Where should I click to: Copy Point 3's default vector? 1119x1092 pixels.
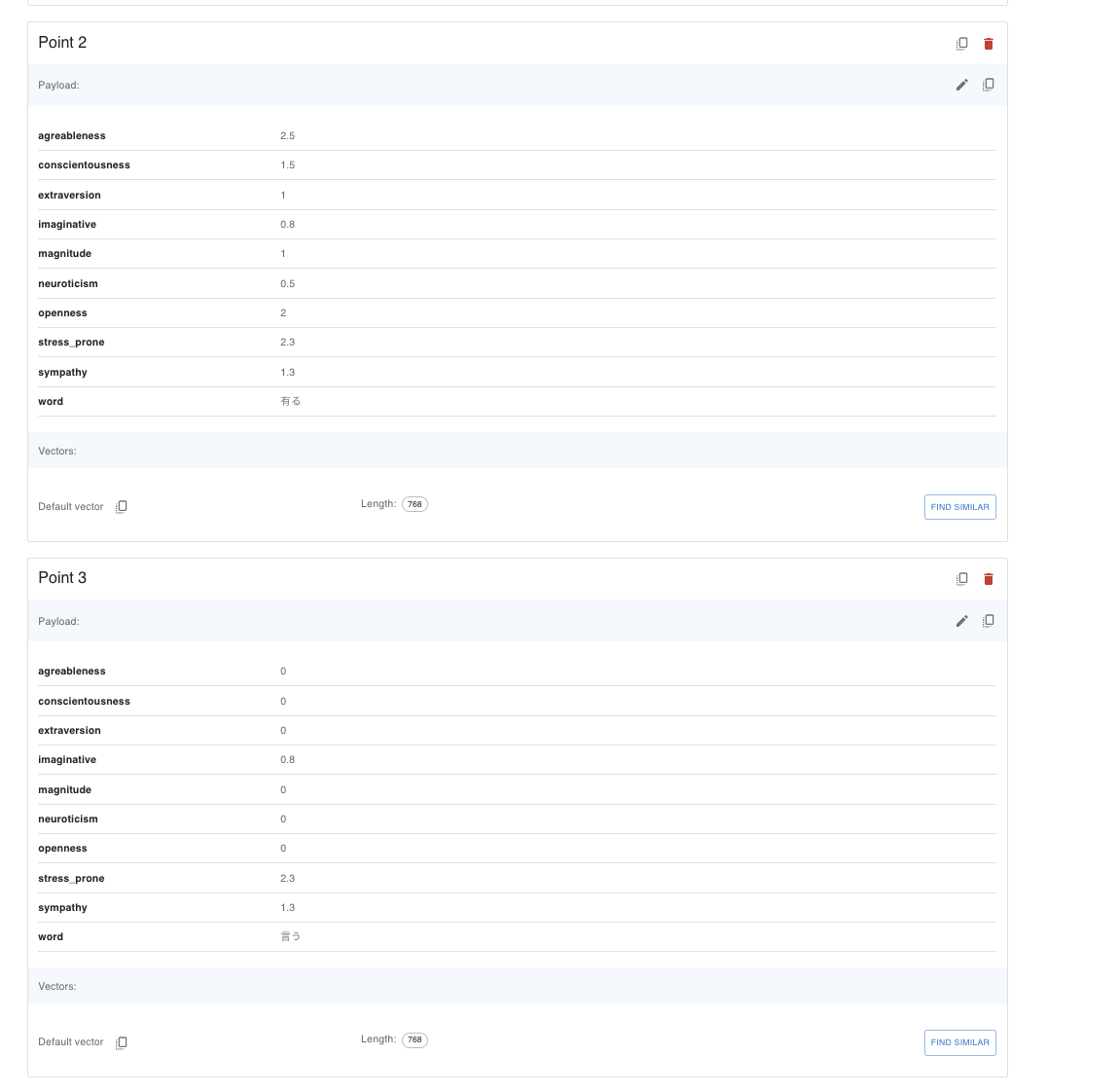point(122,1042)
